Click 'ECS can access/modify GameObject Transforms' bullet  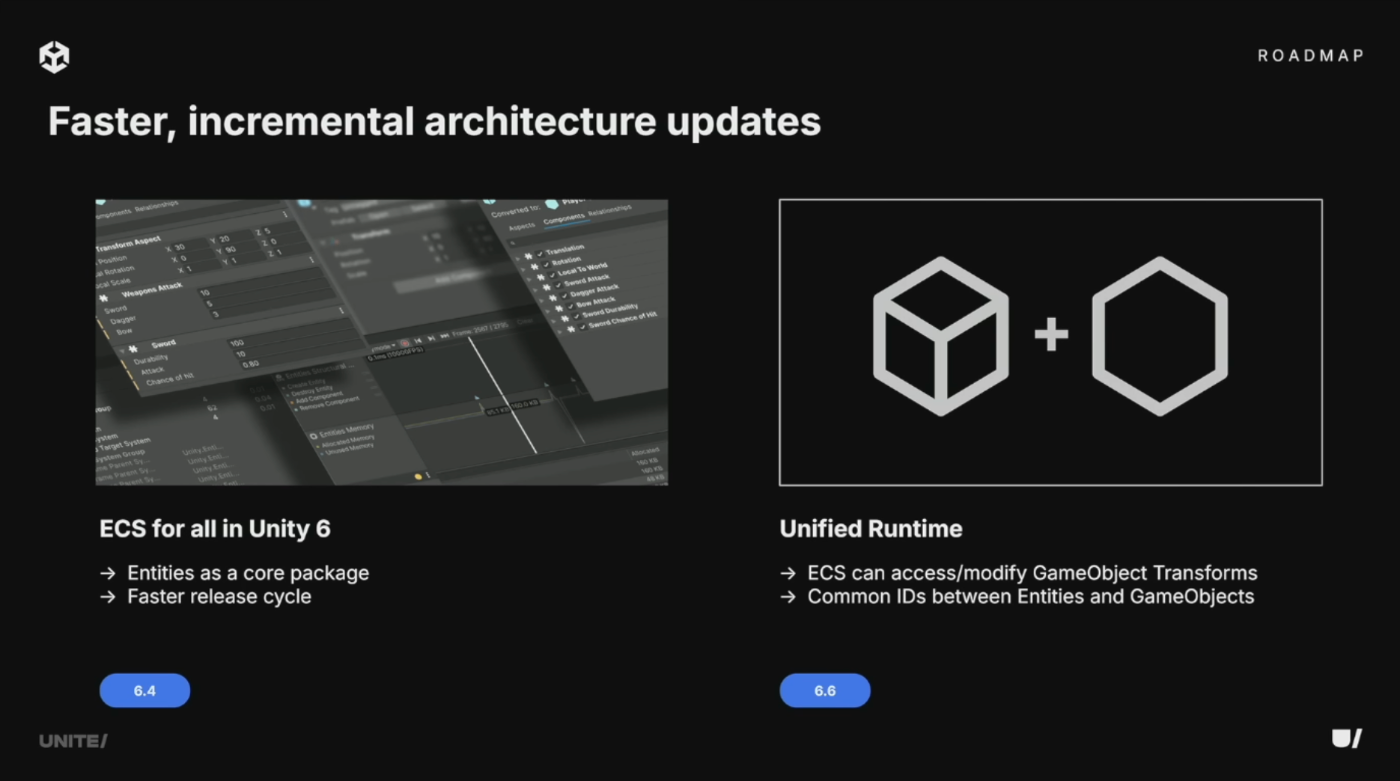pyautogui.click(x=1032, y=573)
